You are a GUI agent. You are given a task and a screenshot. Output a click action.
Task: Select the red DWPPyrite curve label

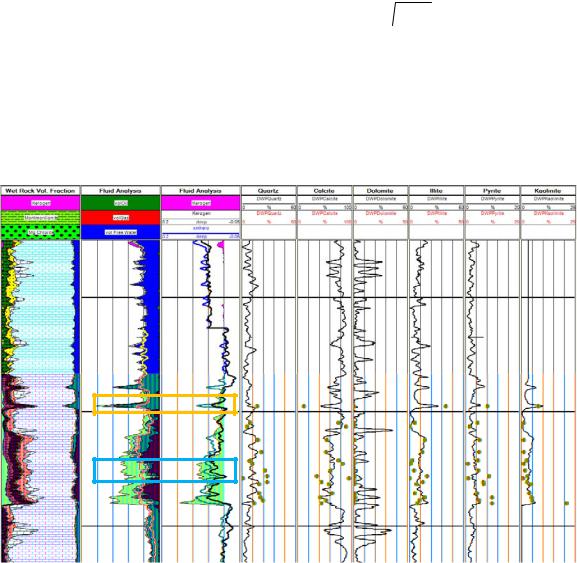(492, 213)
